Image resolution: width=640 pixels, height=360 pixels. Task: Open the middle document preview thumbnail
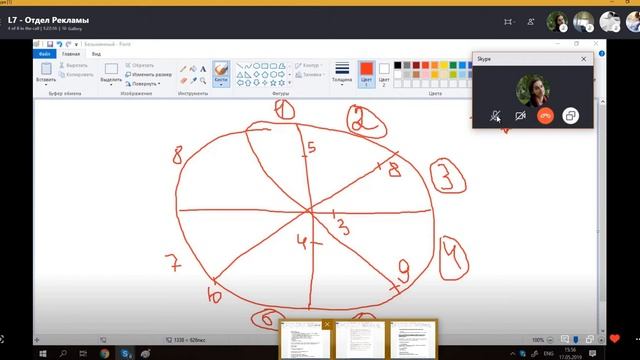coord(360,340)
